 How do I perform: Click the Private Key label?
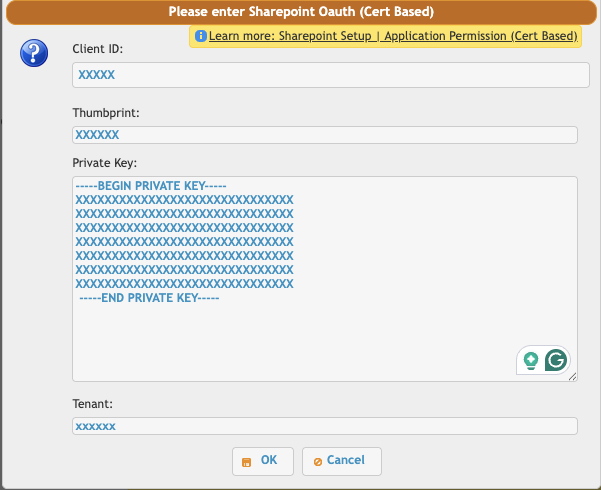[104, 162]
